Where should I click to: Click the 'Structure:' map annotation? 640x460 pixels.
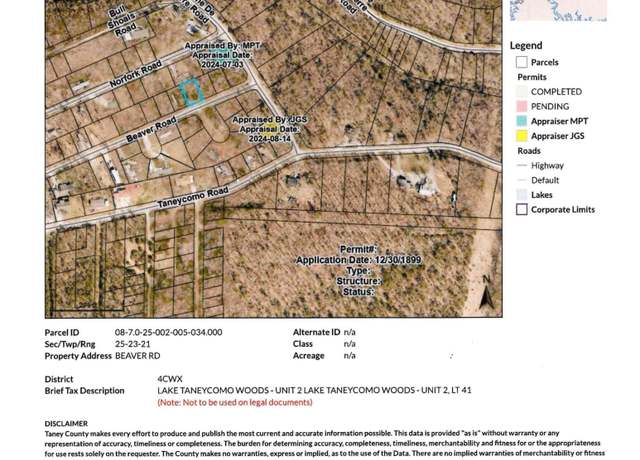tap(358, 281)
